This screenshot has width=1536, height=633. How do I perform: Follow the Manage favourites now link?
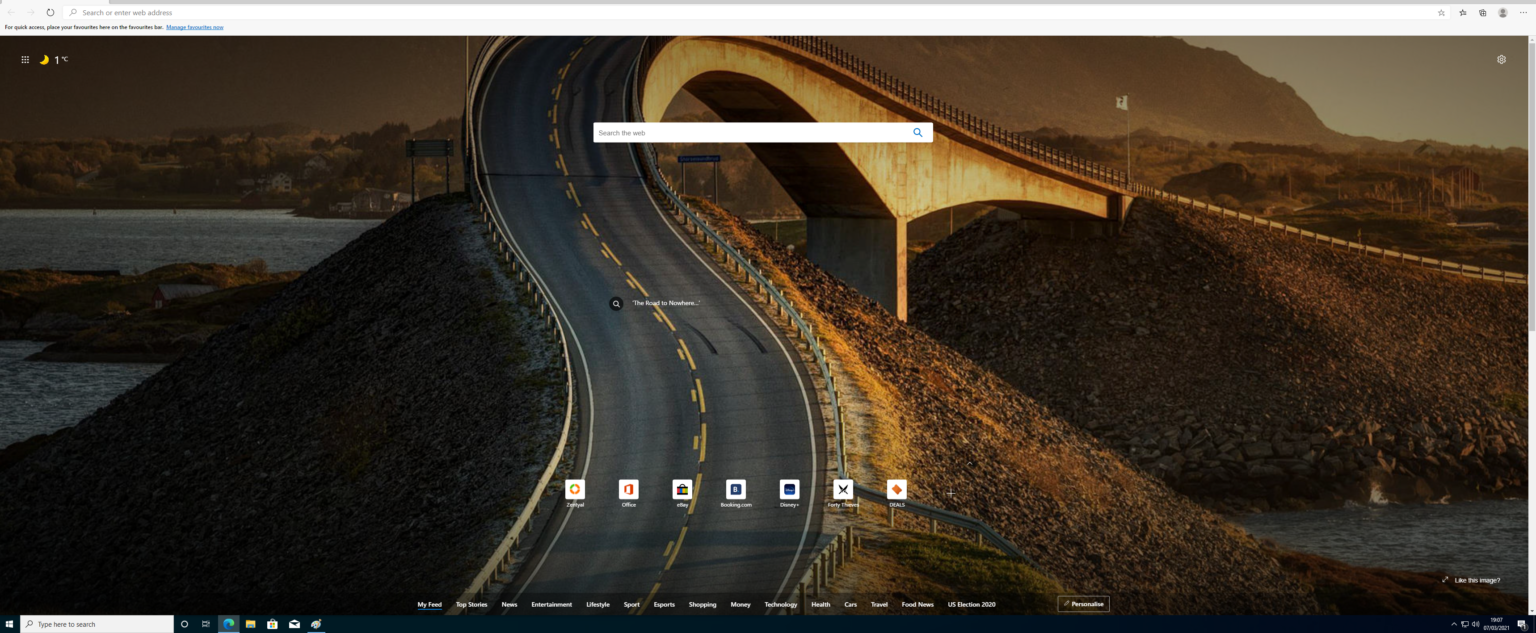click(x=194, y=26)
